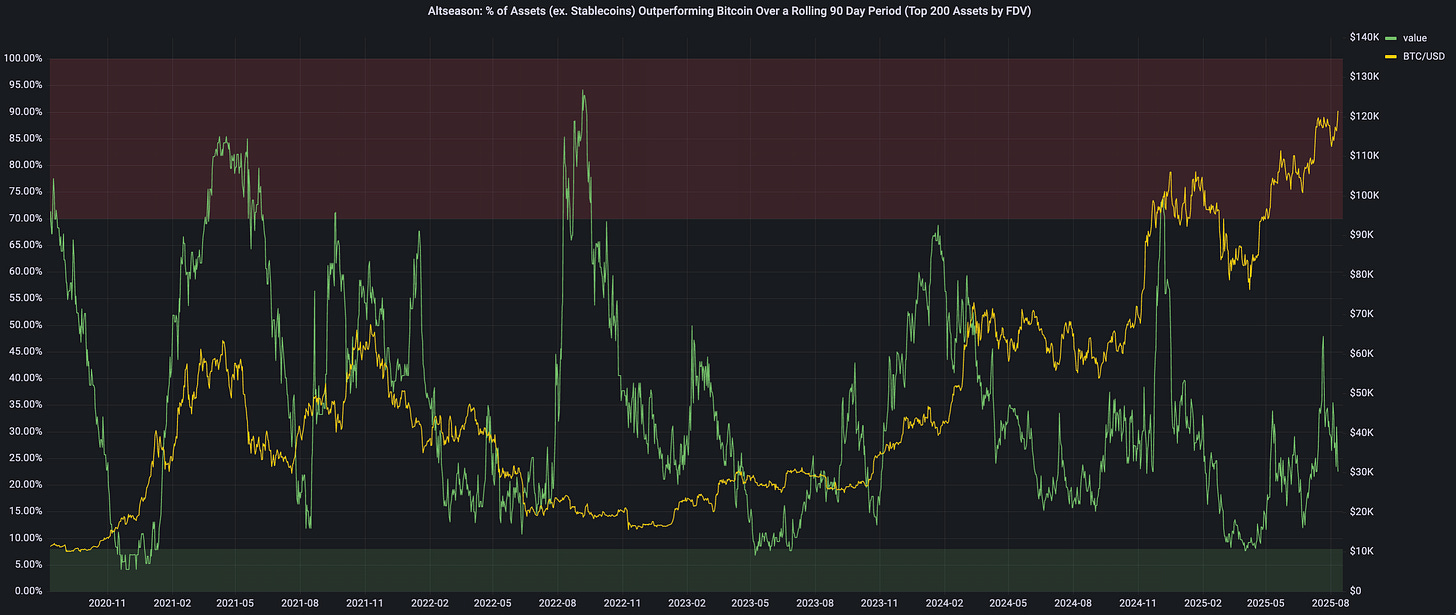This screenshot has width=1456, height=615.
Task: Click the 2021-11 date axis label
Action: coord(364,604)
